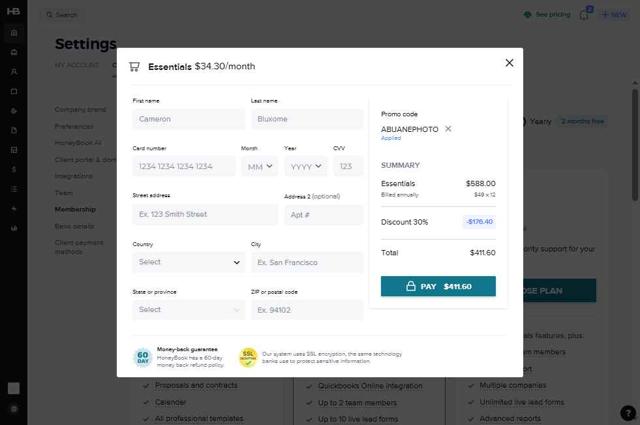Click the CVV field
Image resolution: width=640 pixels, height=425 pixels.
click(x=348, y=166)
